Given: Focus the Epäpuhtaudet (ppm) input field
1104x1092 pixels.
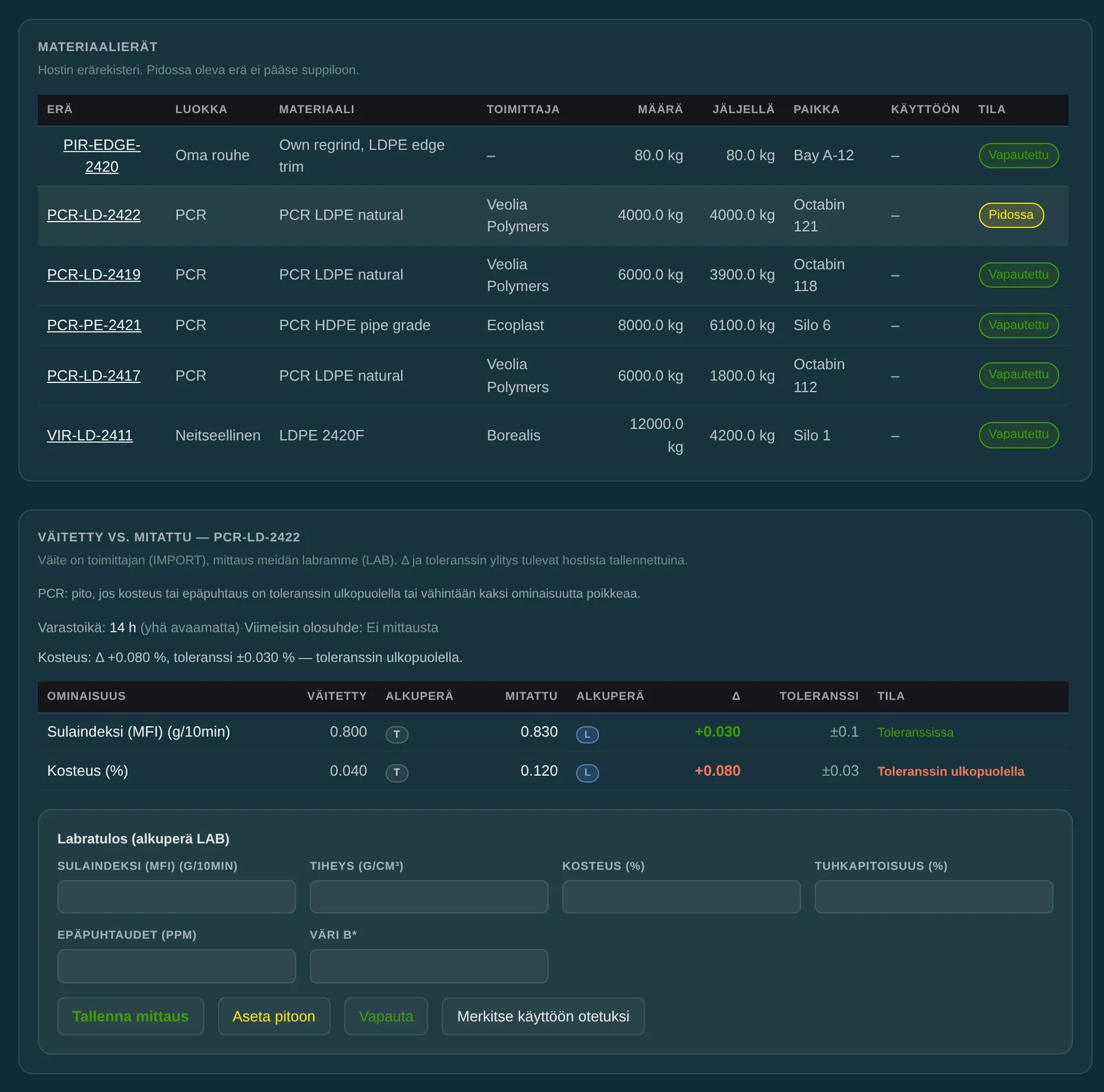Looking at the screenshot, I should [x=177, y=966].
